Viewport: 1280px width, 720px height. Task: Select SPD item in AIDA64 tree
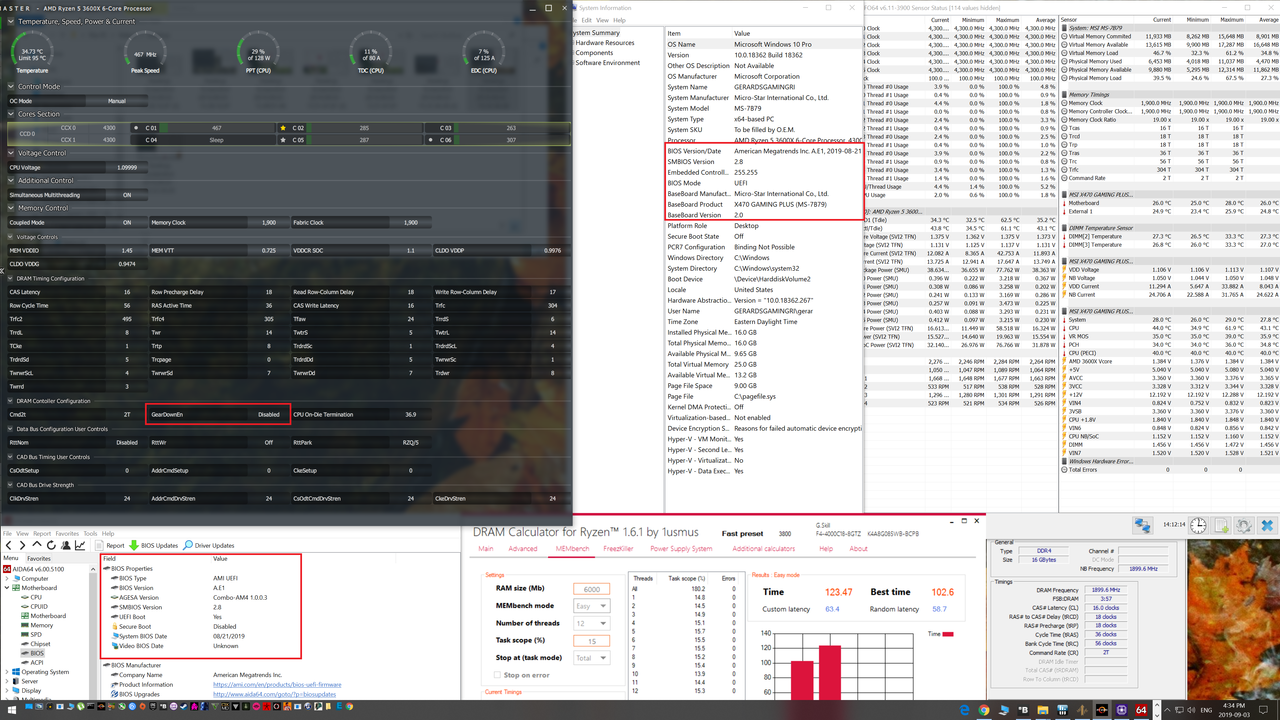(36, 635)
